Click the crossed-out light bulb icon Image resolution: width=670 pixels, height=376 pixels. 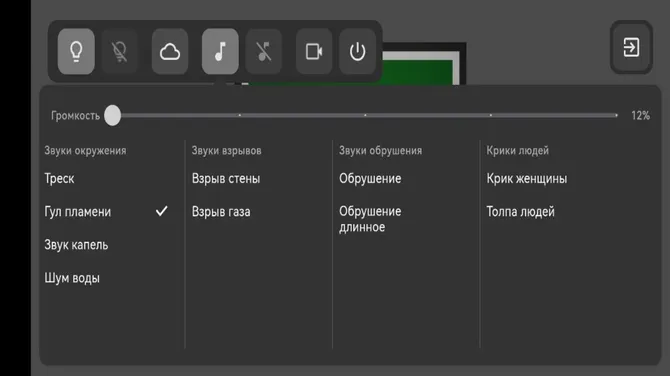[119, 51]
